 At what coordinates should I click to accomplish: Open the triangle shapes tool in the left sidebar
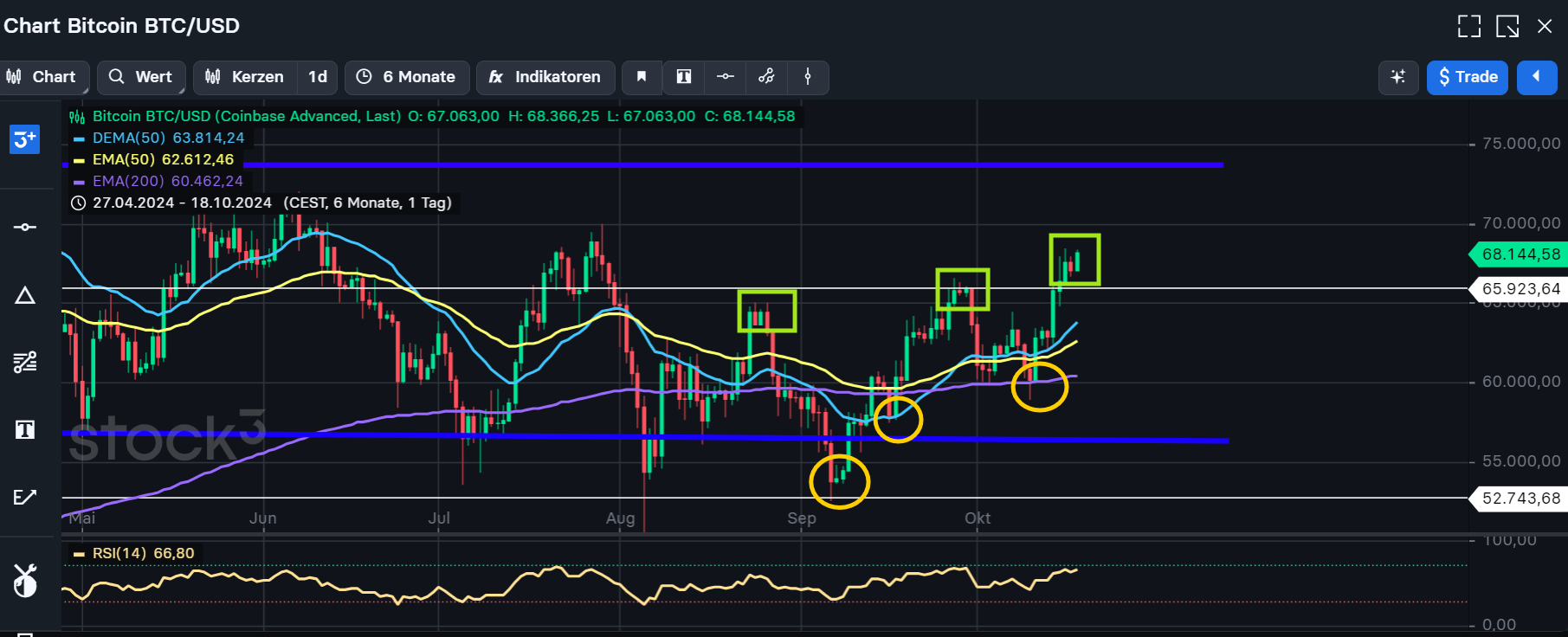click(x=25, y=296)
